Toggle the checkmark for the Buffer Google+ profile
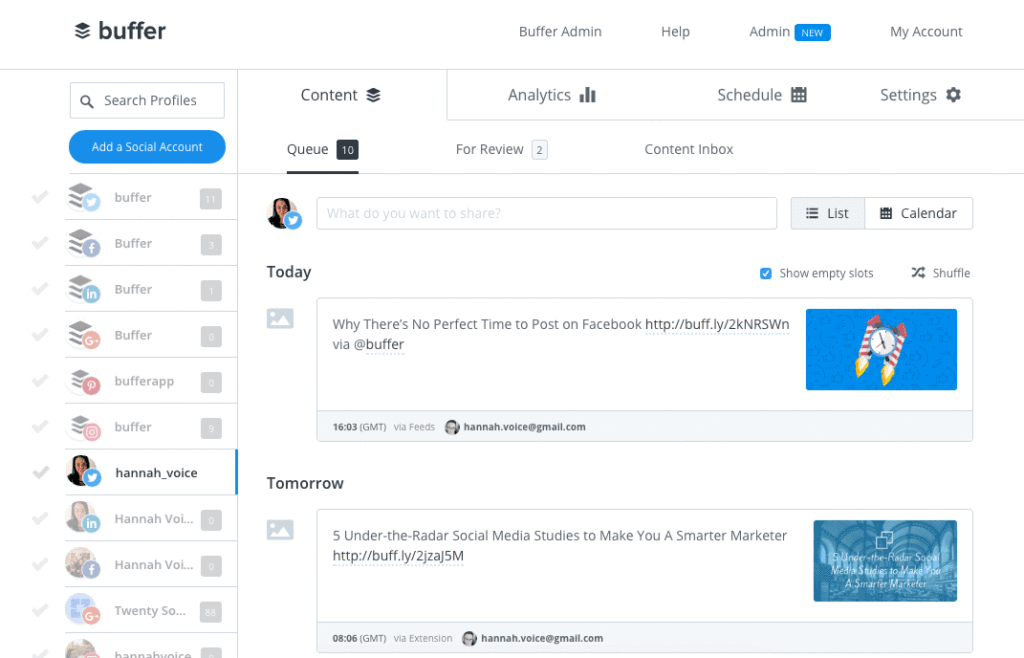 tap(40, 335)
